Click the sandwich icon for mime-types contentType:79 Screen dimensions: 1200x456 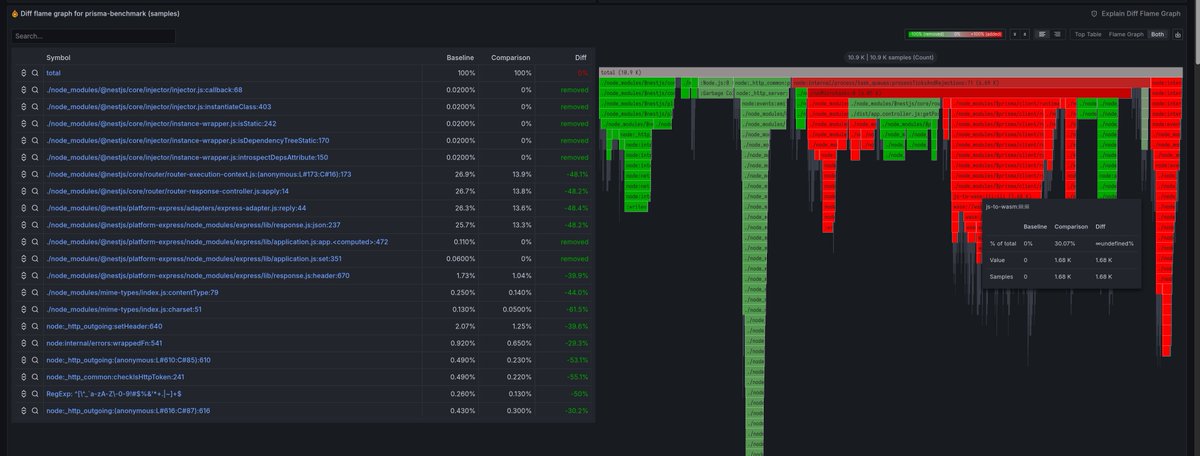[23, 293]
